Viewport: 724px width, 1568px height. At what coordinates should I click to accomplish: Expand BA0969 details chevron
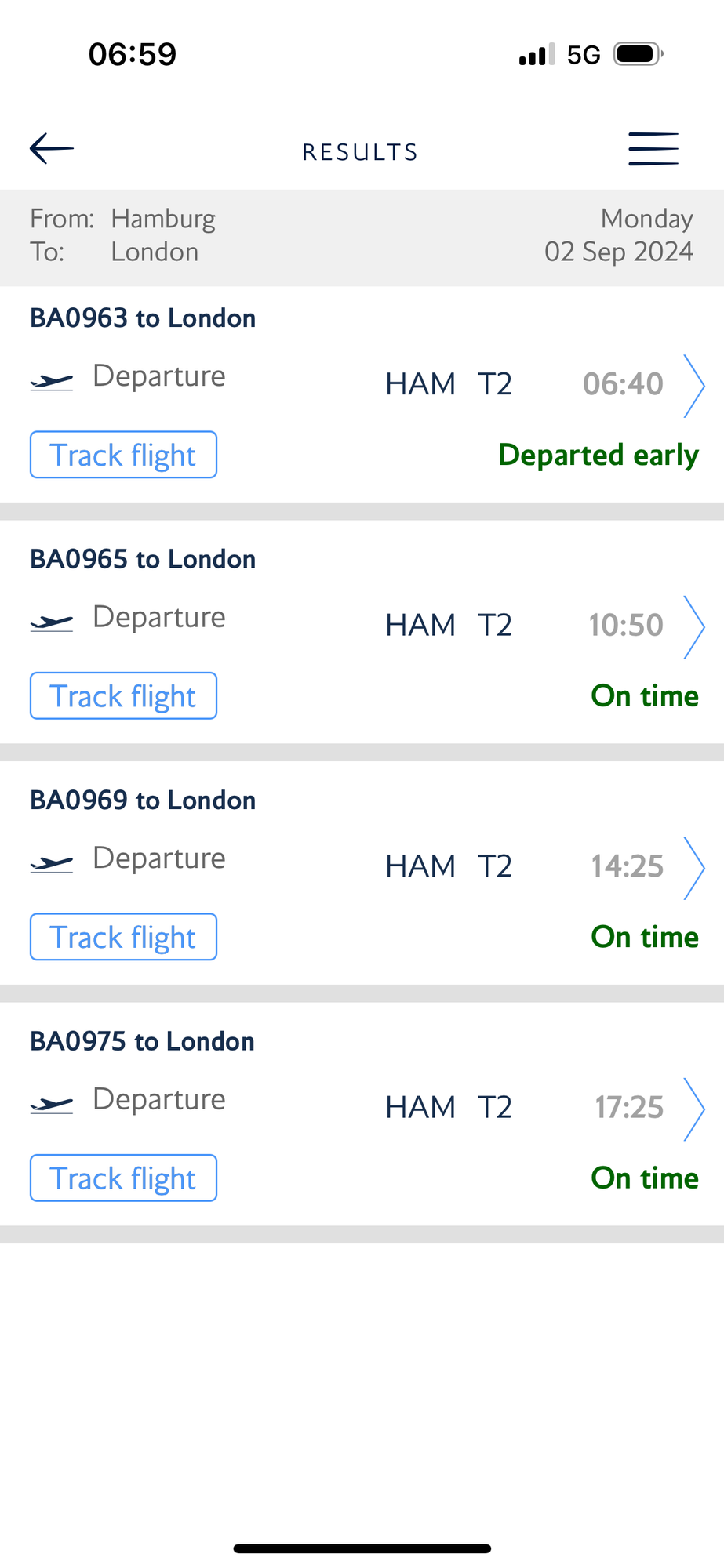(693, 868)
